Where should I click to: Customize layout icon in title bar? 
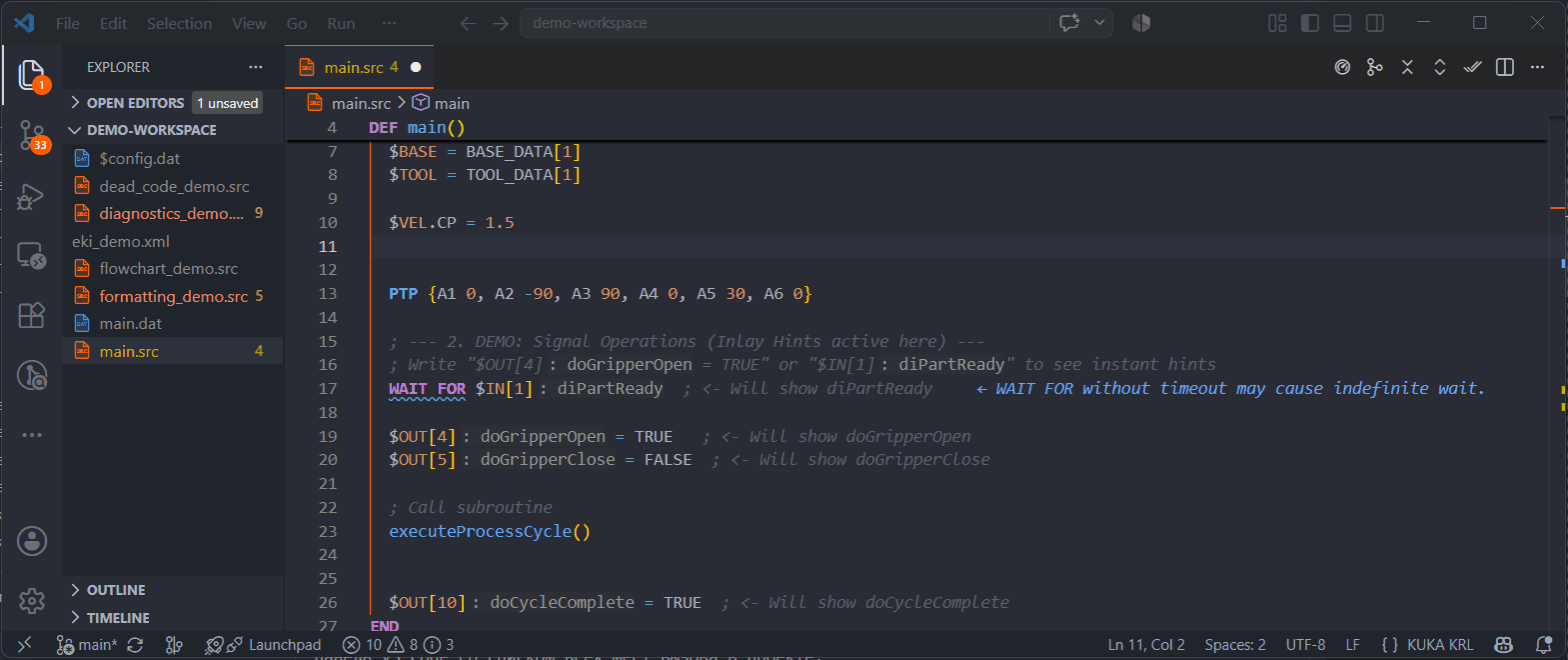(1277, 23)
